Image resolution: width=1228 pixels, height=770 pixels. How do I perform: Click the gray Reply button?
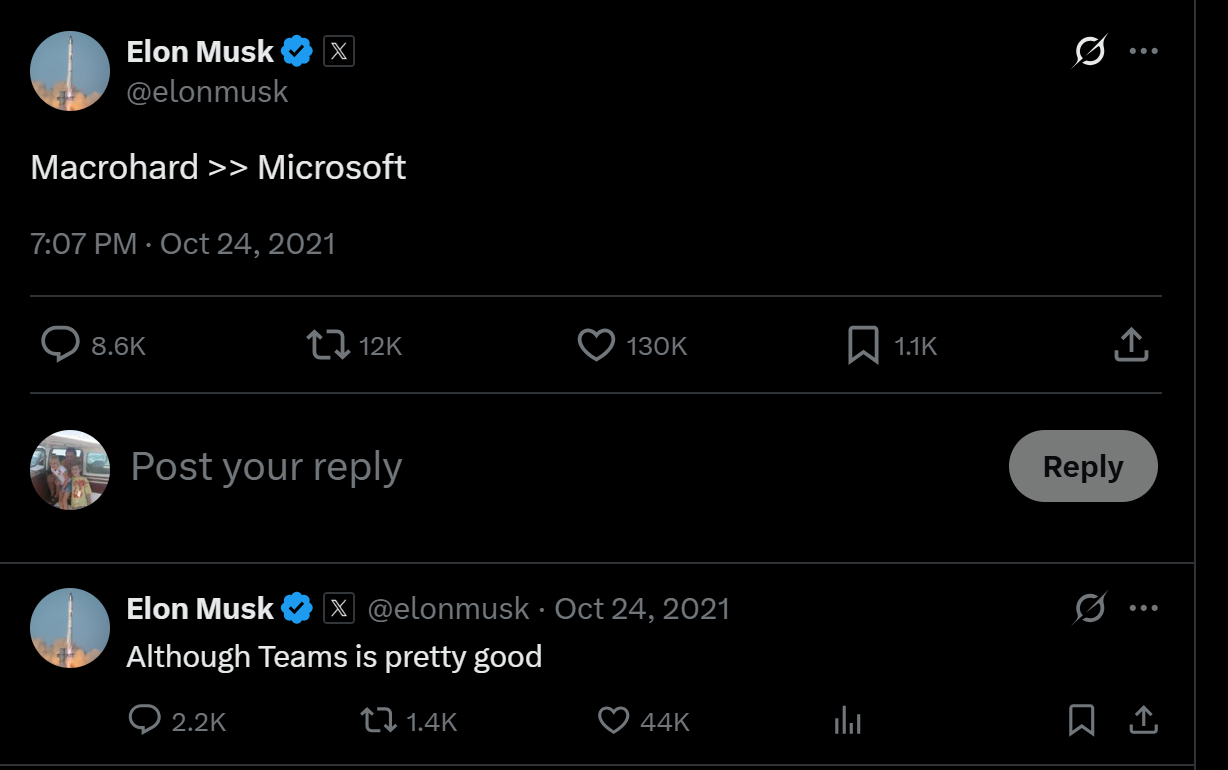(1083, 466)
